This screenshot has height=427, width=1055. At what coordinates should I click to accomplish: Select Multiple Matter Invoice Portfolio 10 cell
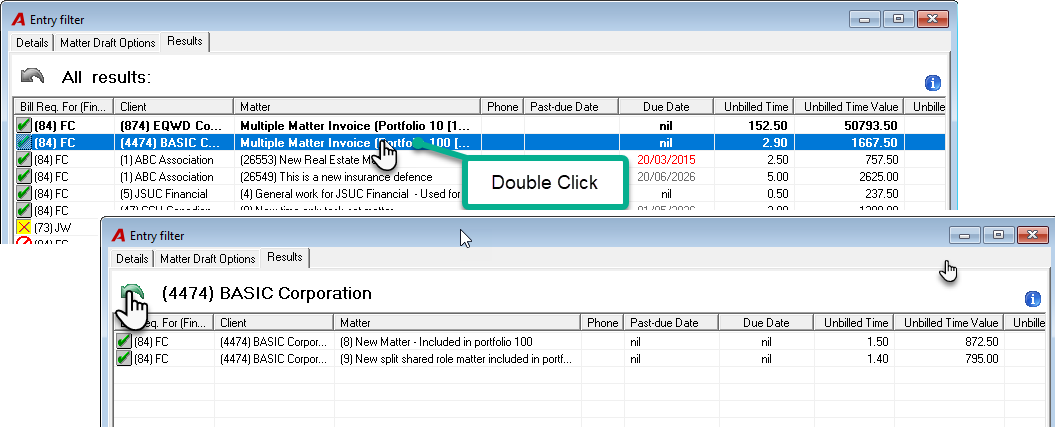click(x=357, y=126)
